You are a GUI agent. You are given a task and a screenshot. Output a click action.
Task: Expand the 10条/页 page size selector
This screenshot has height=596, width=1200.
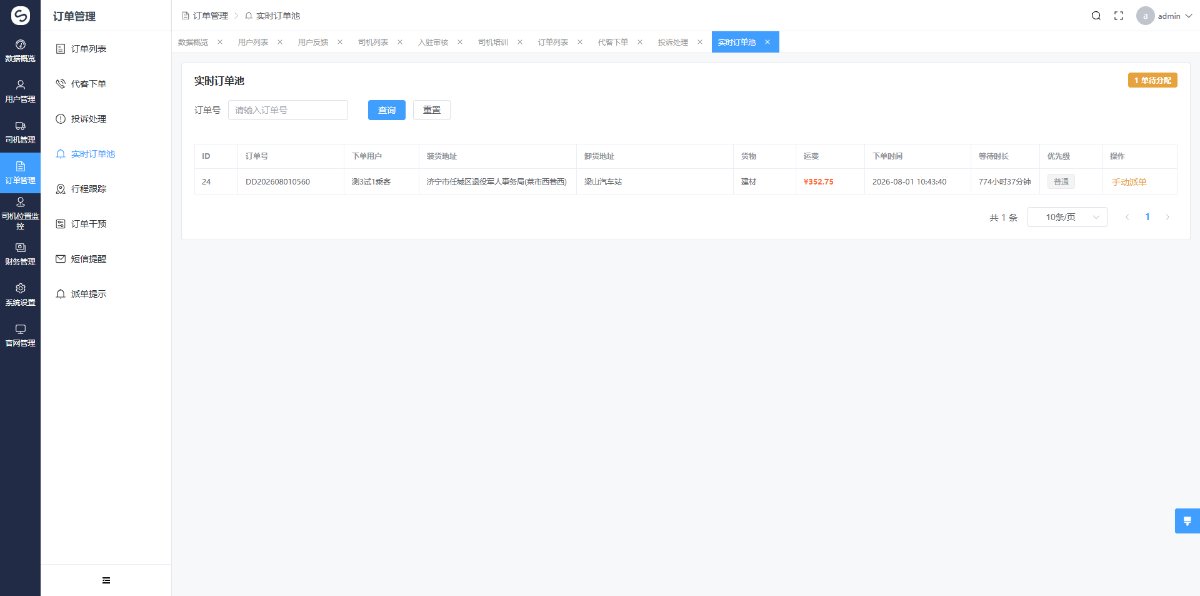[1067, 217]
